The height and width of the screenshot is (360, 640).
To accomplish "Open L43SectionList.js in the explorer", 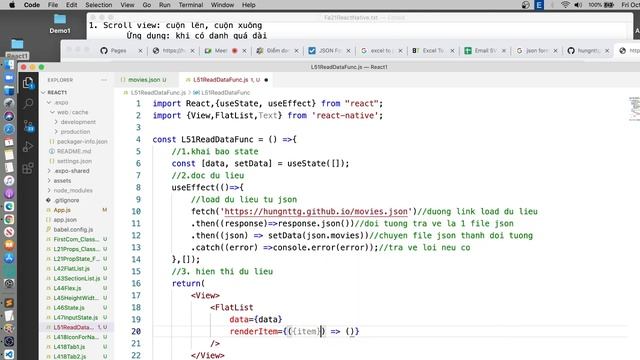I will 77,279.
